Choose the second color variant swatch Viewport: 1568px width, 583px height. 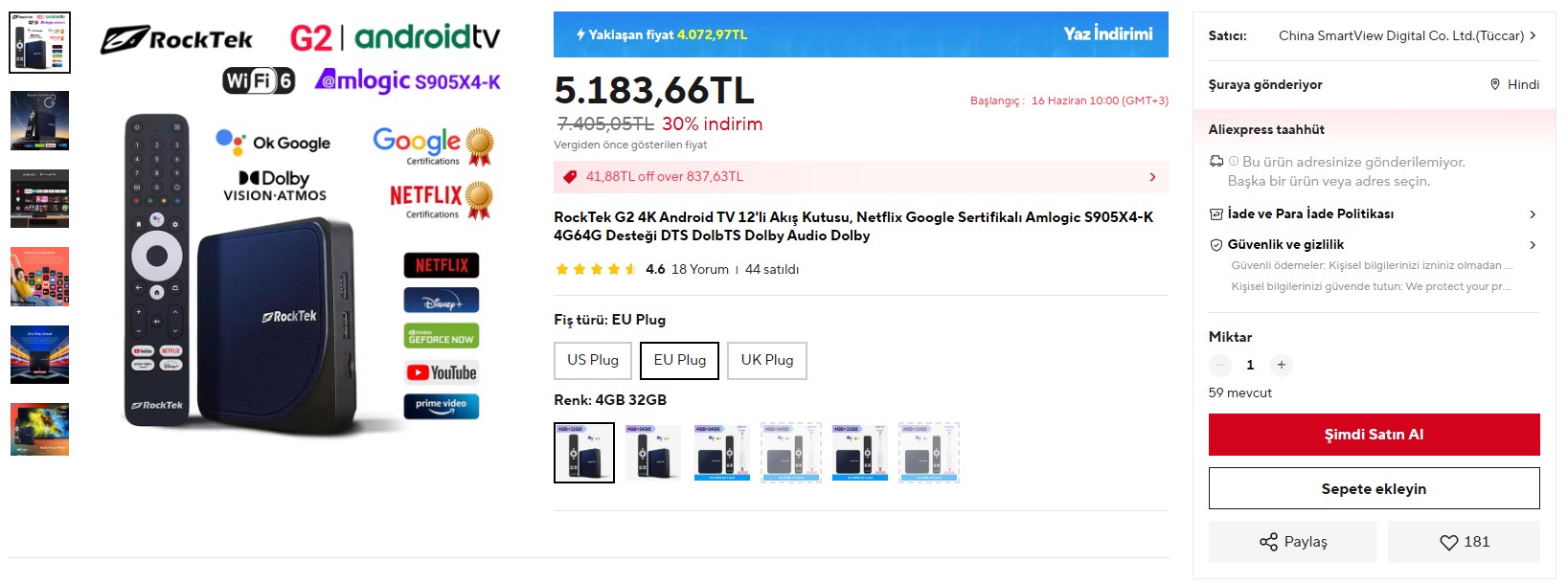653,453
